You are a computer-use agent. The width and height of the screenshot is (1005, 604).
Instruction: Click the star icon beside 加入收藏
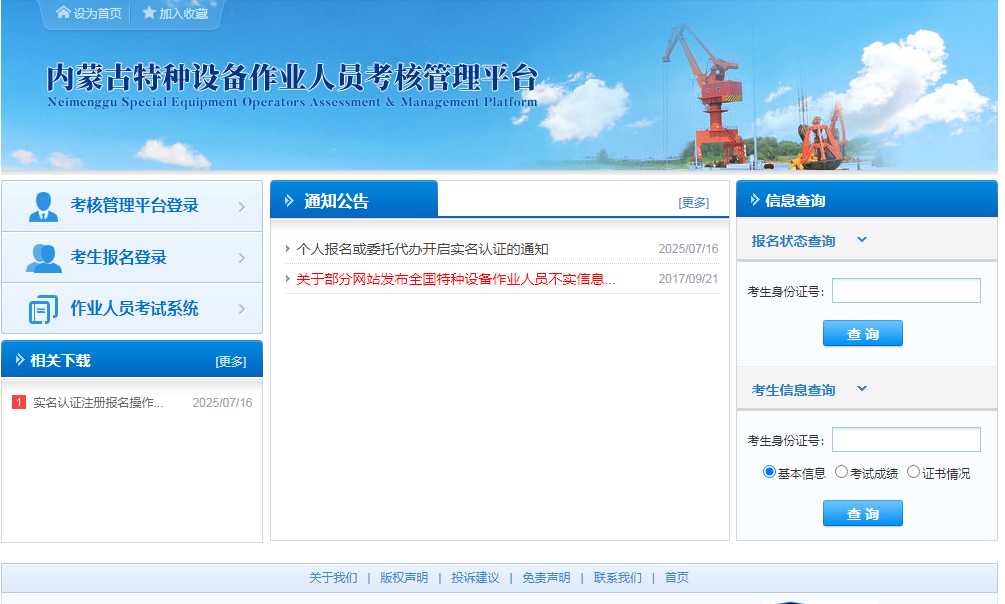coord(149,13)
